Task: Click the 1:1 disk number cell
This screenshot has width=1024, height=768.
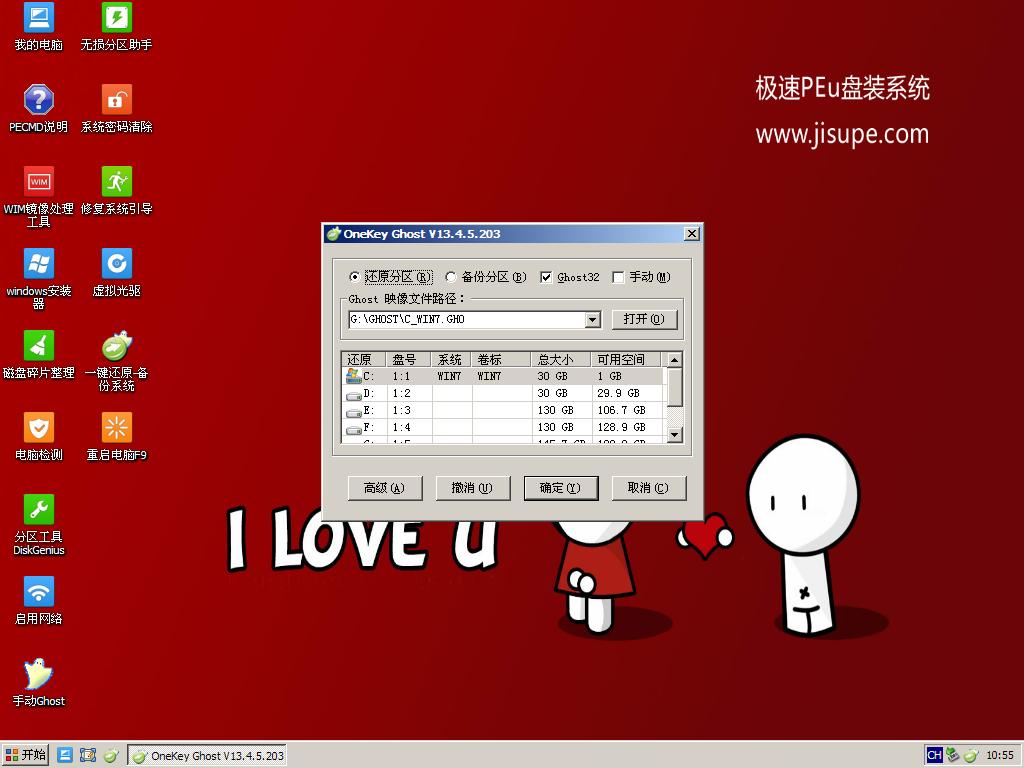Action: coord(402,376)
